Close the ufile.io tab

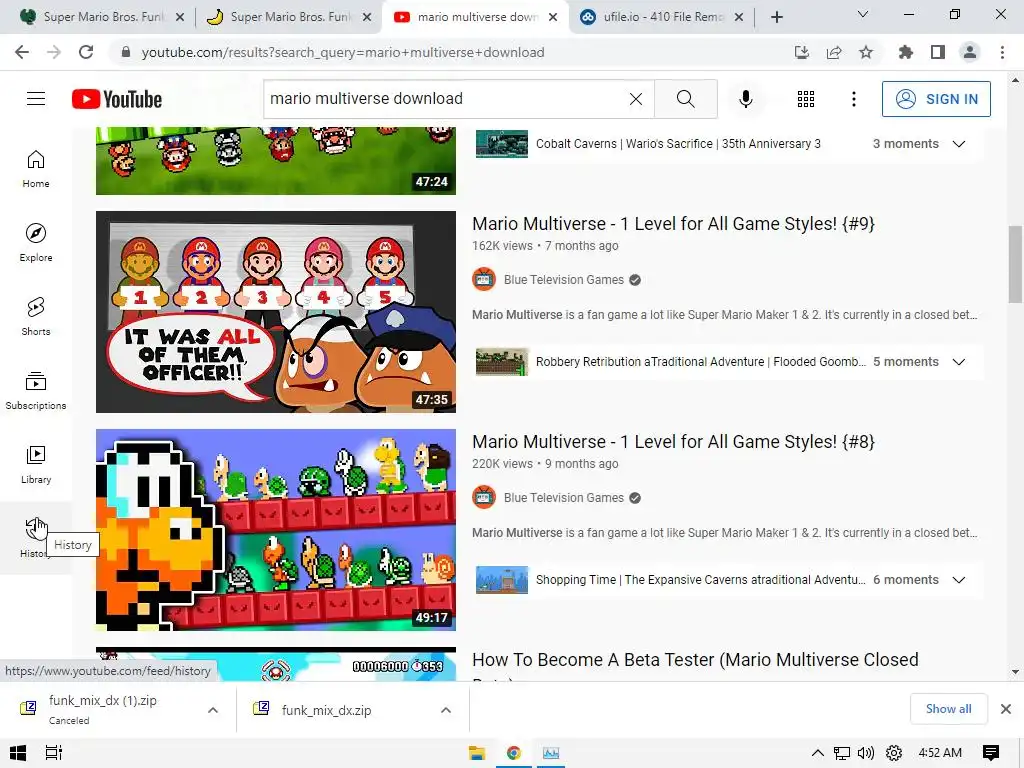tap(739, 17)
